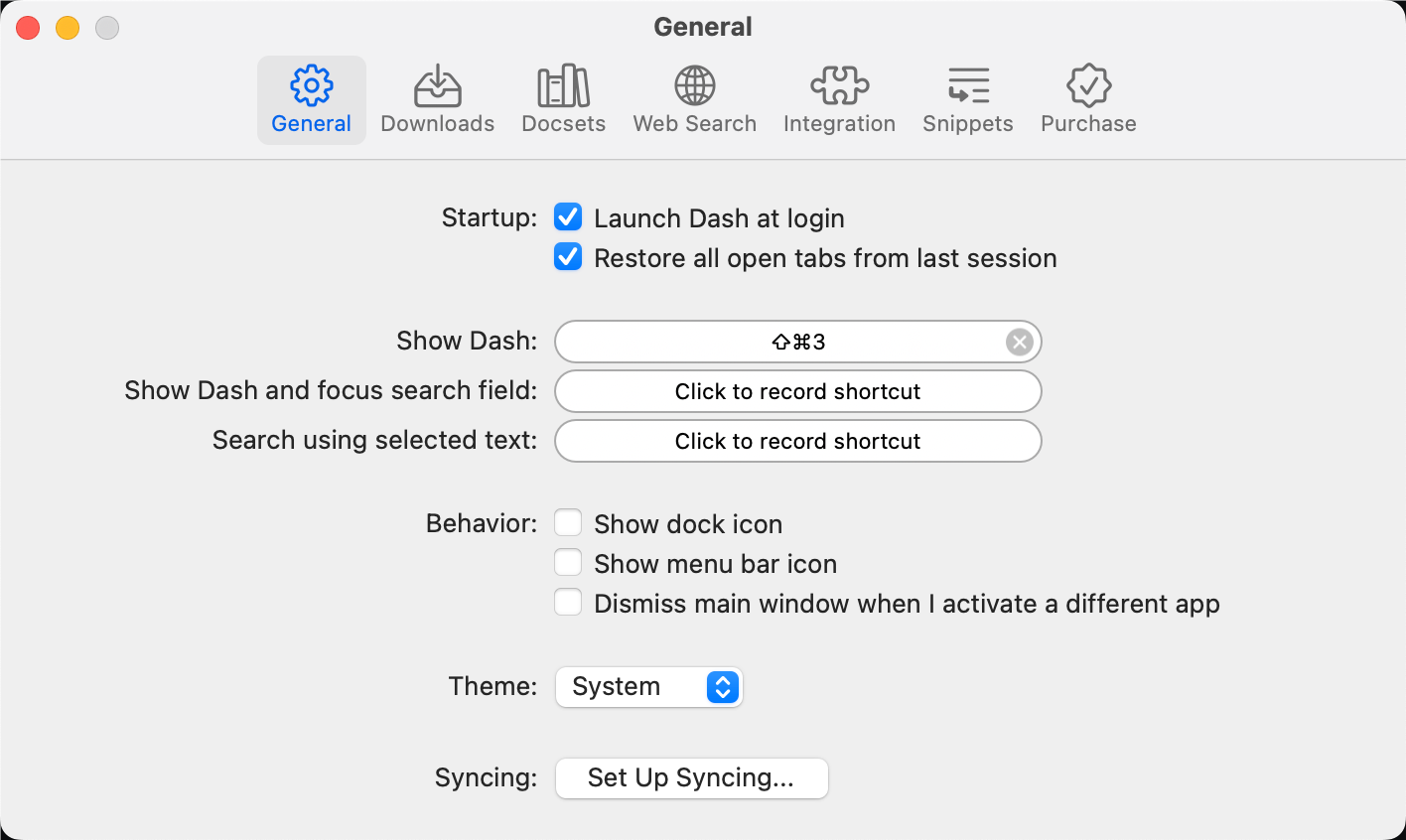
Task: Go to the Purchase badge icon
Action: [1089, 86]
